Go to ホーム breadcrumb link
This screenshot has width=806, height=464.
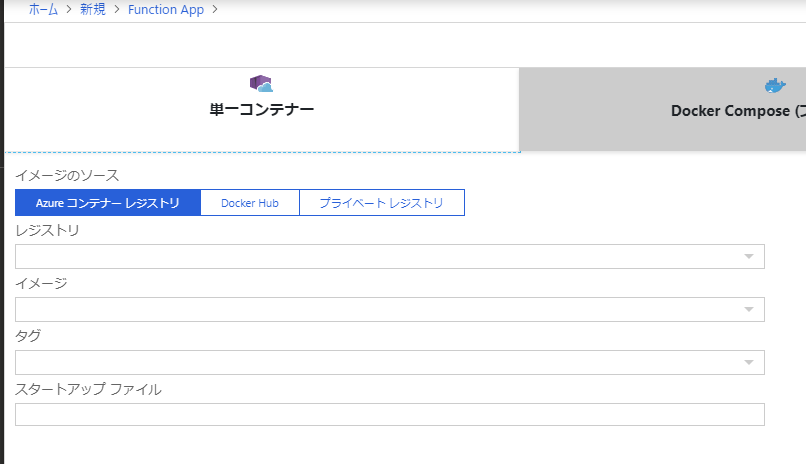tap(43, 9)
